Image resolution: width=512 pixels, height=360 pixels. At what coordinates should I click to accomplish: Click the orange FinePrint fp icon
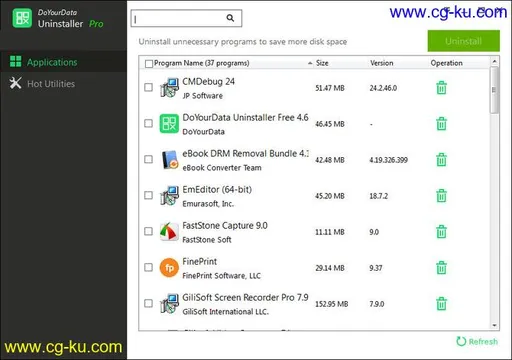pos(169,268)
